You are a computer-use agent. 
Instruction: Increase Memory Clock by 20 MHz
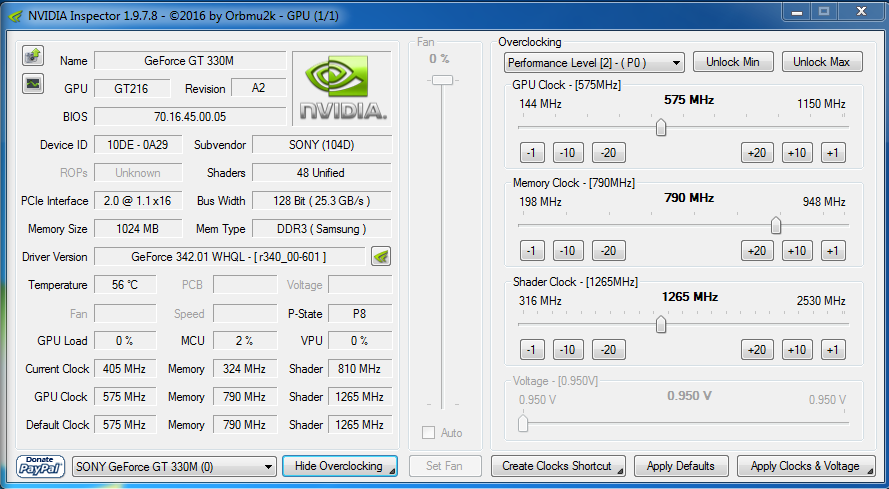tap(757, 251)
